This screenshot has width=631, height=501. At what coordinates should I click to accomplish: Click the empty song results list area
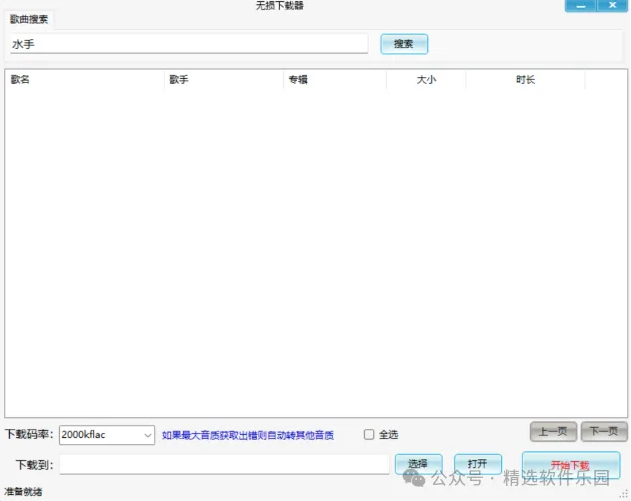315,250
